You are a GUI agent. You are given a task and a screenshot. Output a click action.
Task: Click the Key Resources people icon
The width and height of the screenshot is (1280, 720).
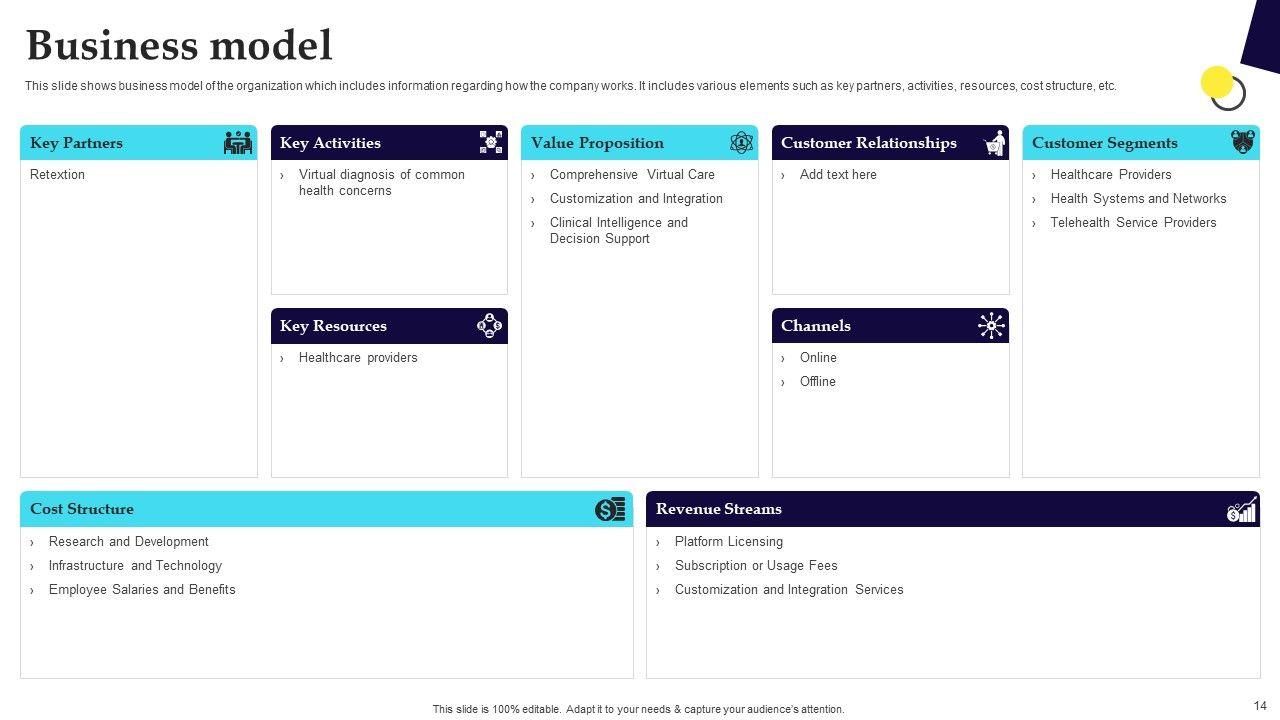490,326
